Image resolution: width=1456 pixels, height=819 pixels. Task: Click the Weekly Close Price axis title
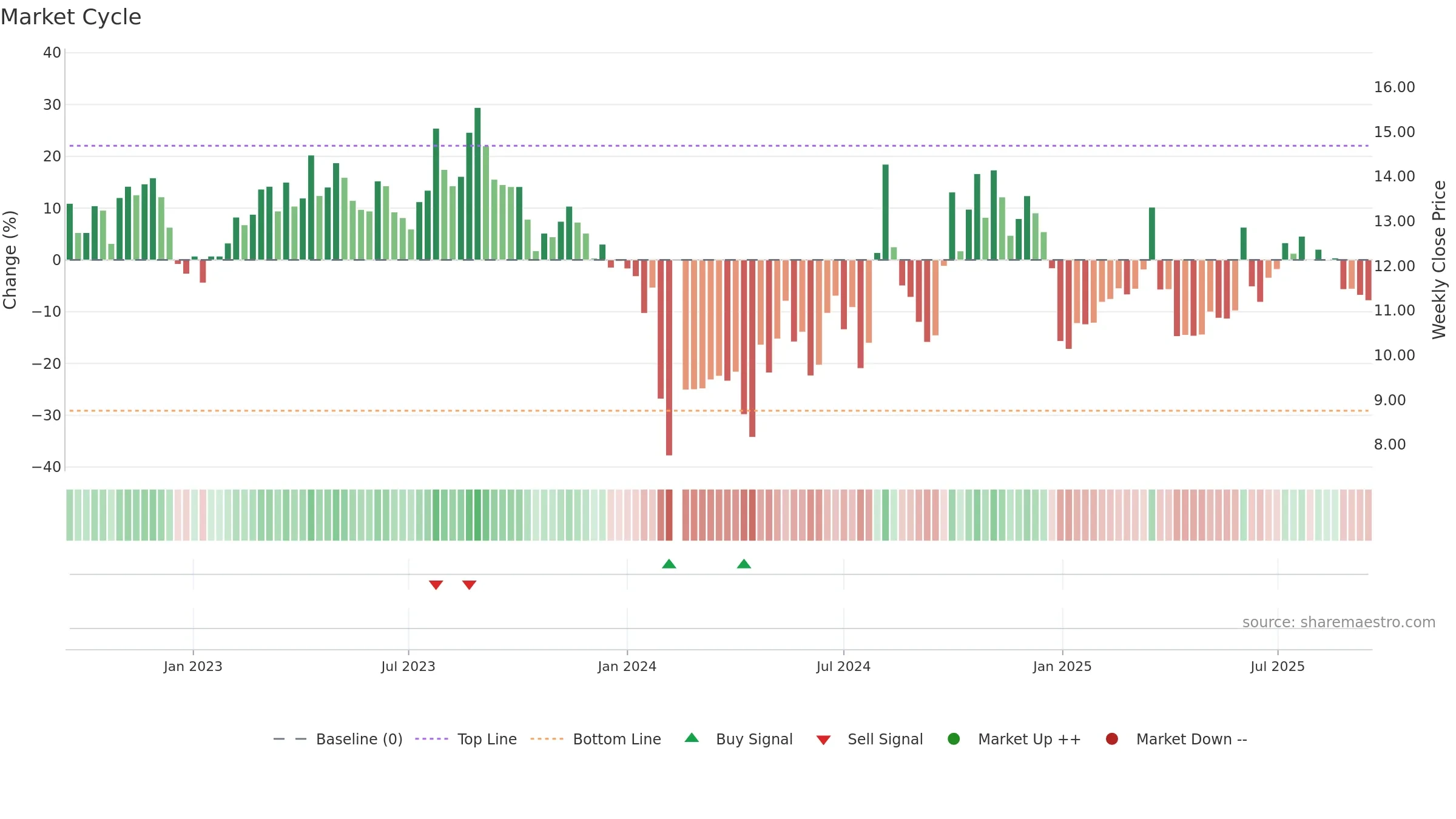(1439, 260)
